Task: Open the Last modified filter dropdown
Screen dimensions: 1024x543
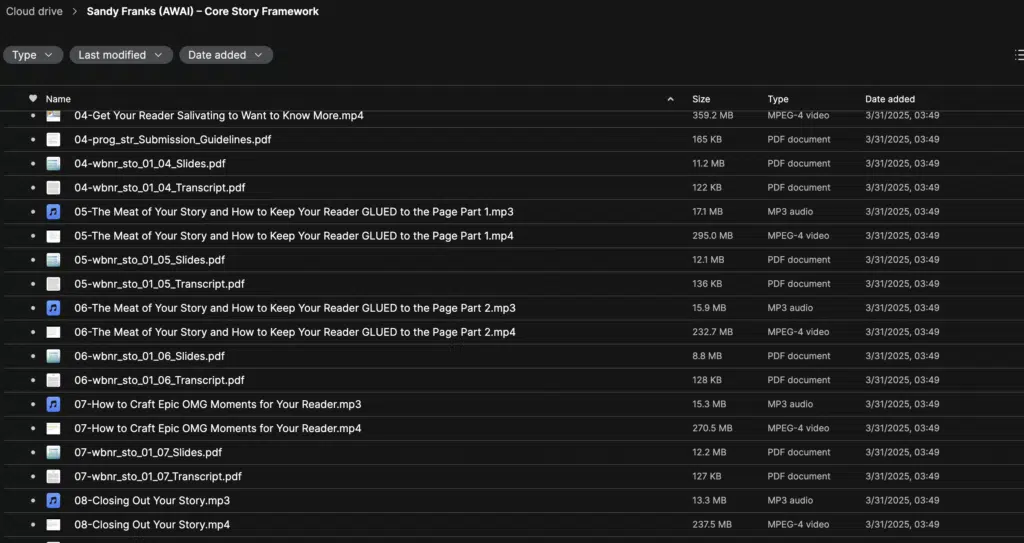Action: [x=121, y=55]
